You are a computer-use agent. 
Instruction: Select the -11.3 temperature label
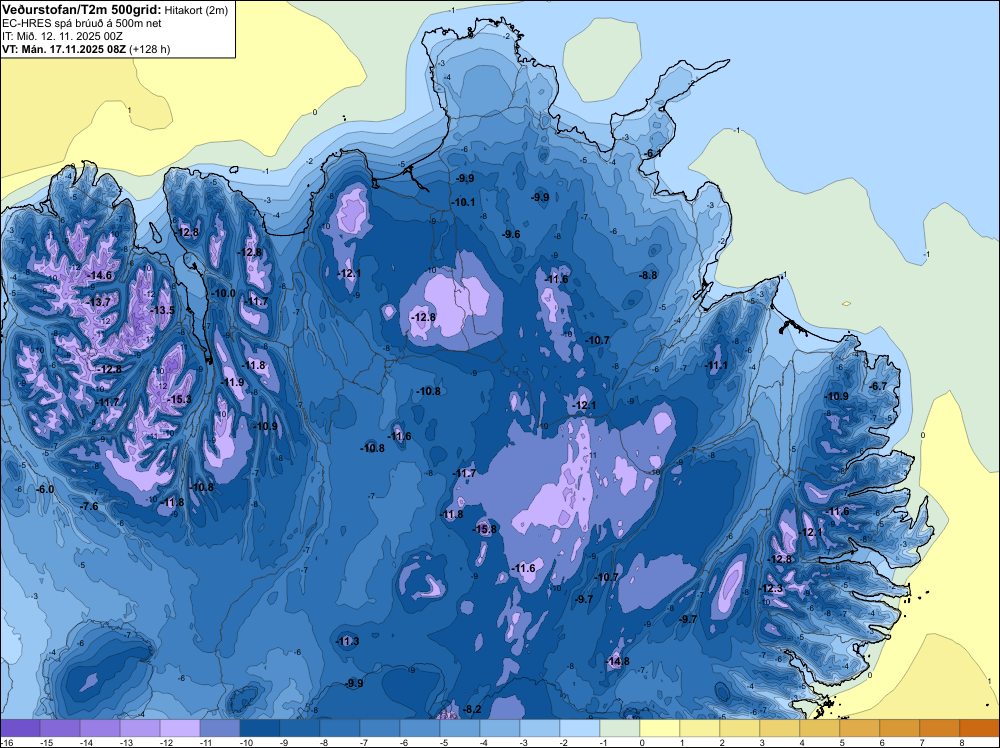347,642
